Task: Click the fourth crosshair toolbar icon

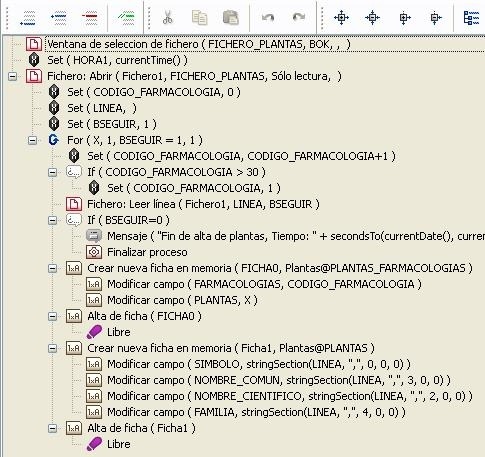Action: click(435, 17)
